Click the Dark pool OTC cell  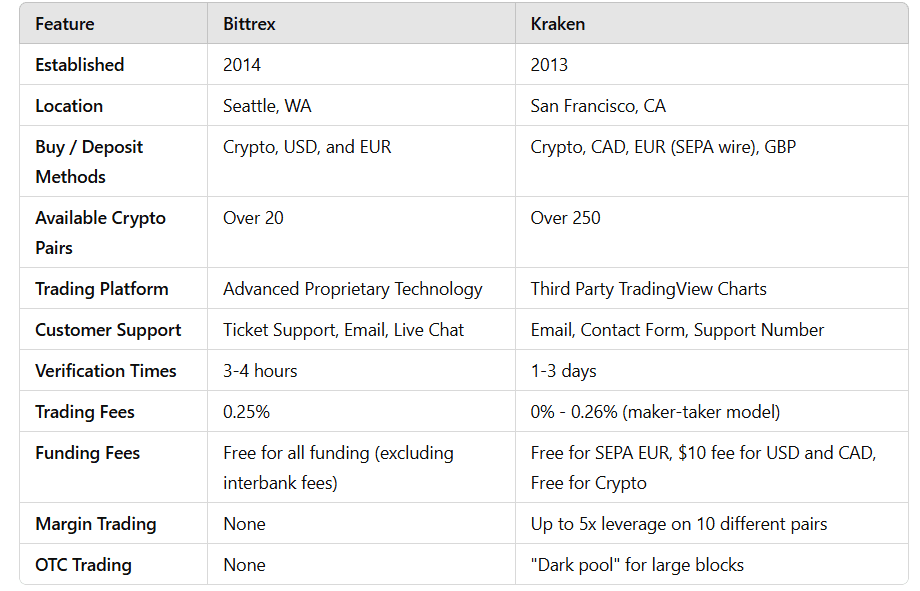[x=637, y=565]
